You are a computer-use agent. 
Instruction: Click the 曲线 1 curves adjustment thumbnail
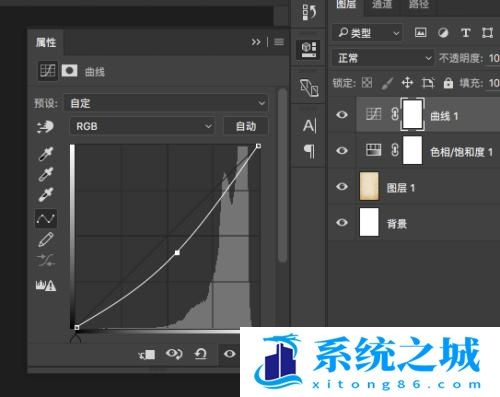[x=373, y=114]
